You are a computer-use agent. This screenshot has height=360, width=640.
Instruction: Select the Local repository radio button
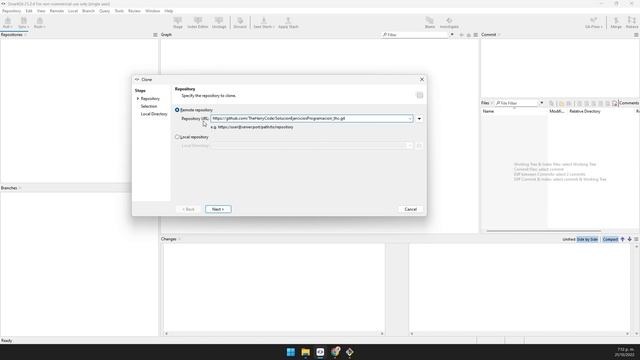coord(177,137)
